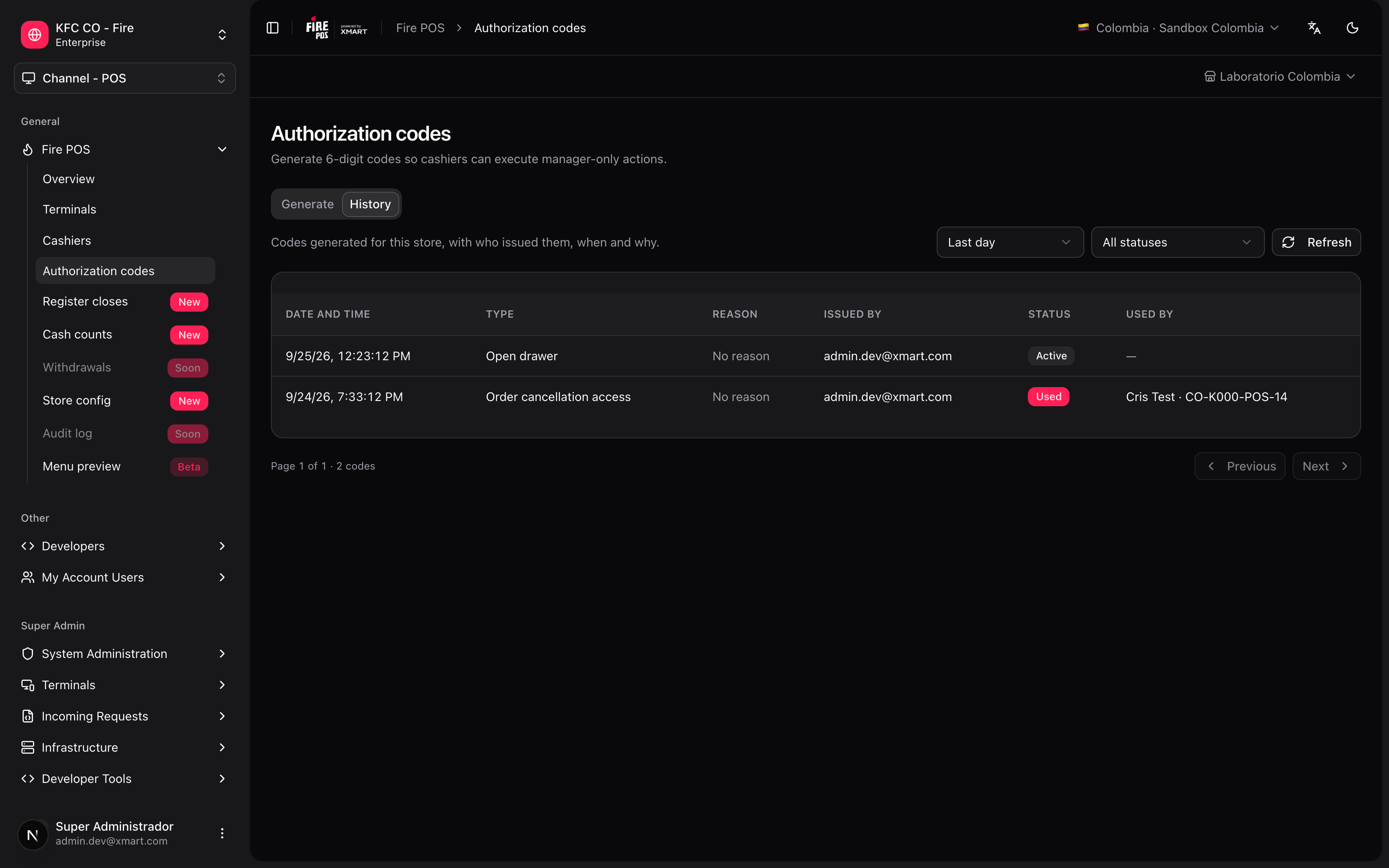Open the Laboratorio Colombia store dropdown
Viewport: 1389px width, 868px height.
tap(1280, 77)
